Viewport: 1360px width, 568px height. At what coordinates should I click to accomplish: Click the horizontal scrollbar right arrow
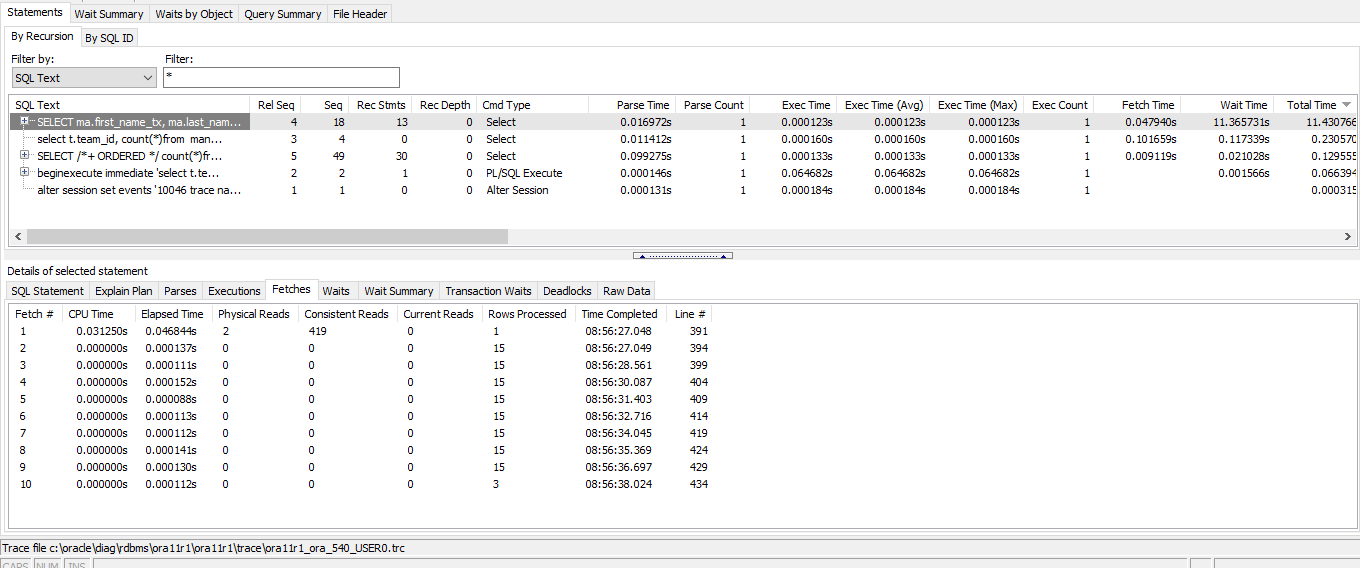point(1348,237)
